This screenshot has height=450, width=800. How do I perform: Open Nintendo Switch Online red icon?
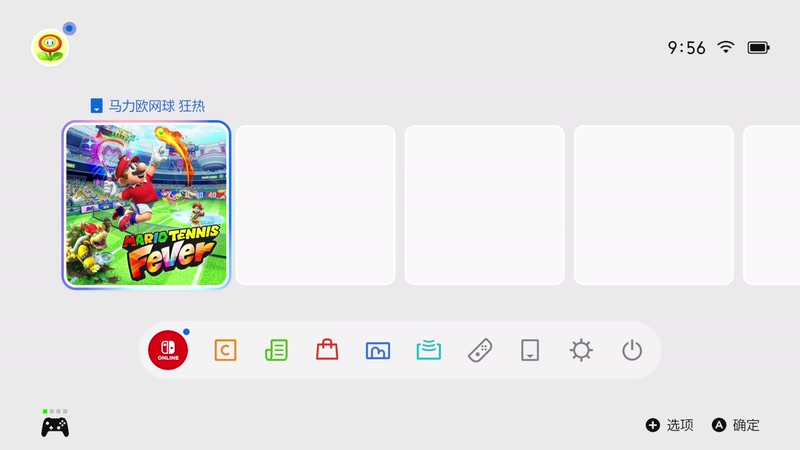[x=168, y=350]
